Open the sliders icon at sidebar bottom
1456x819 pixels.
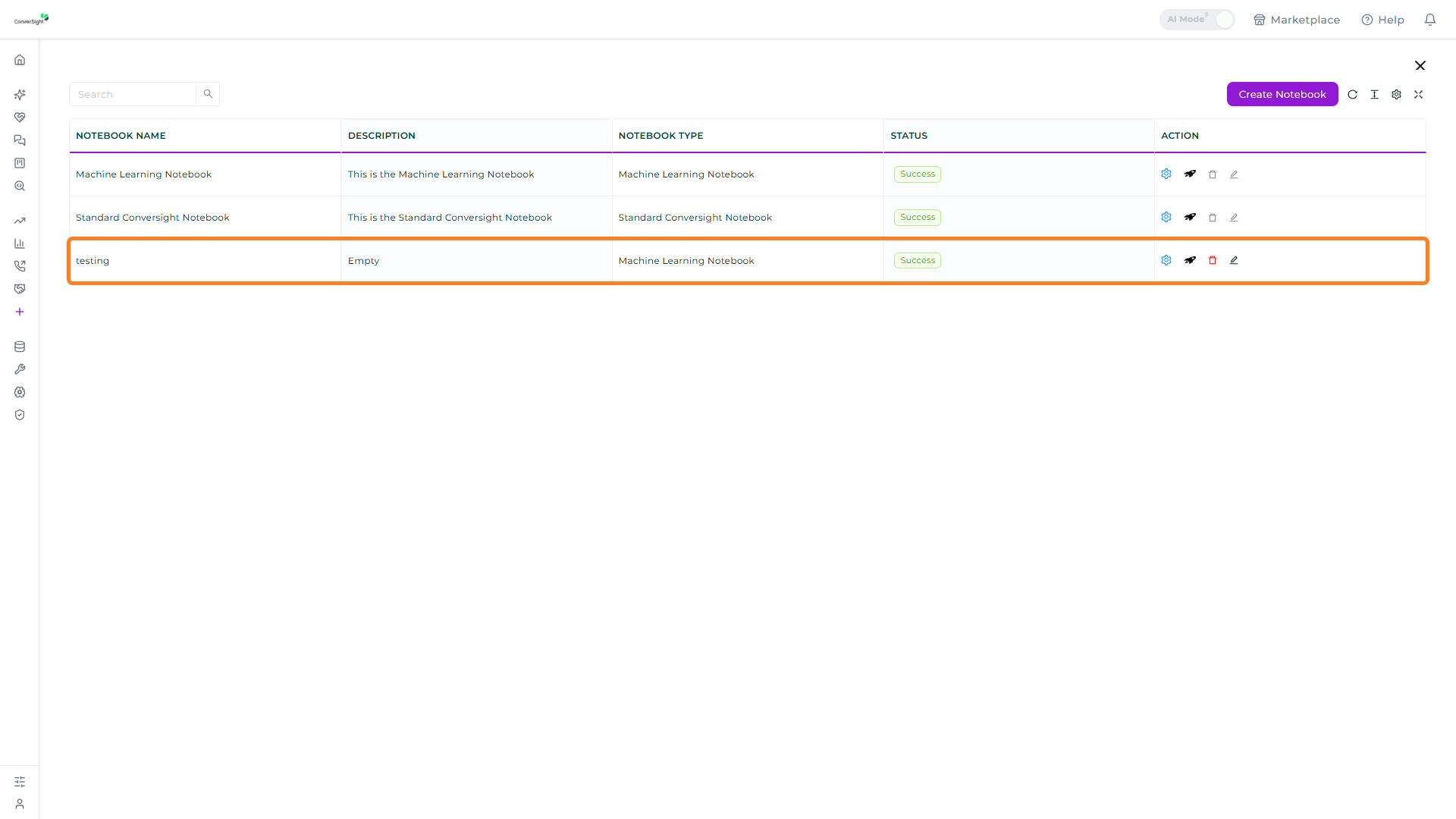click(20, 781)
